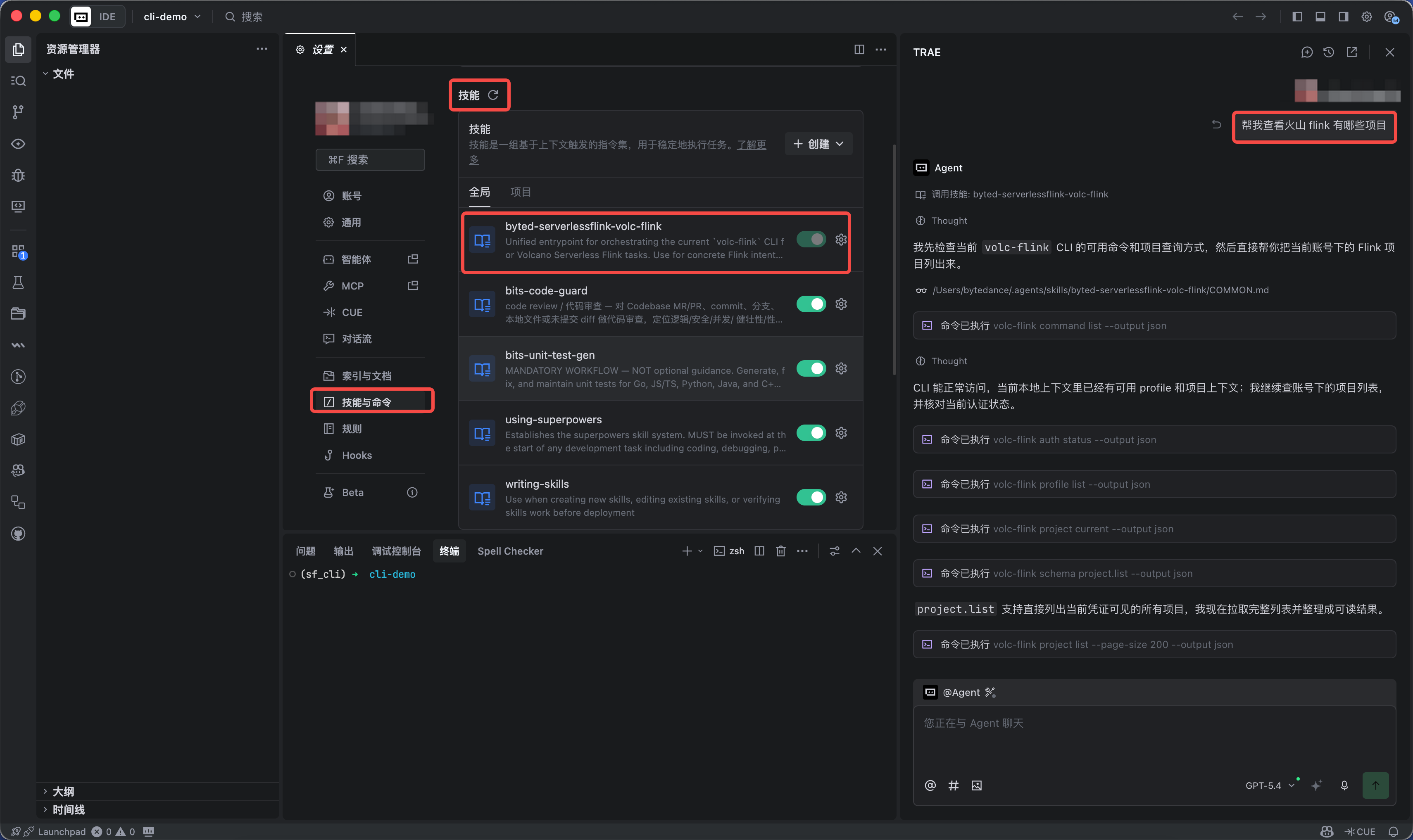Image resolution: width=1413 pixels, height=840 pixels.
Task: Insert # context reference in chat input
Action: coord(953,785)
